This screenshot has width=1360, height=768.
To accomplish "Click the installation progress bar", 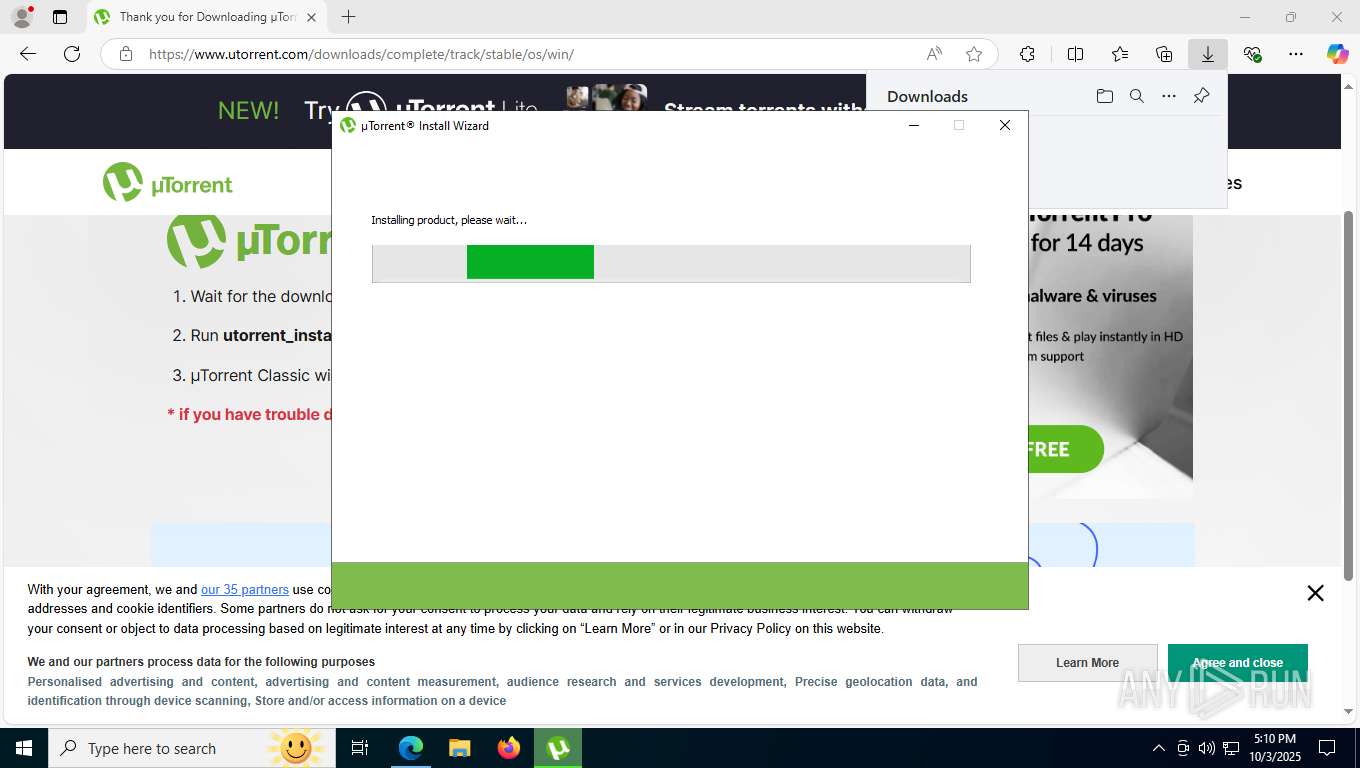I will tap(671, 263).
